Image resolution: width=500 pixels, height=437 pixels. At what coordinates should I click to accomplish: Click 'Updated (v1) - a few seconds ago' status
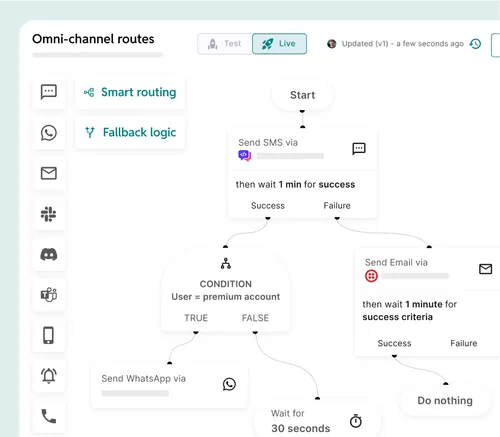[403, 44]
